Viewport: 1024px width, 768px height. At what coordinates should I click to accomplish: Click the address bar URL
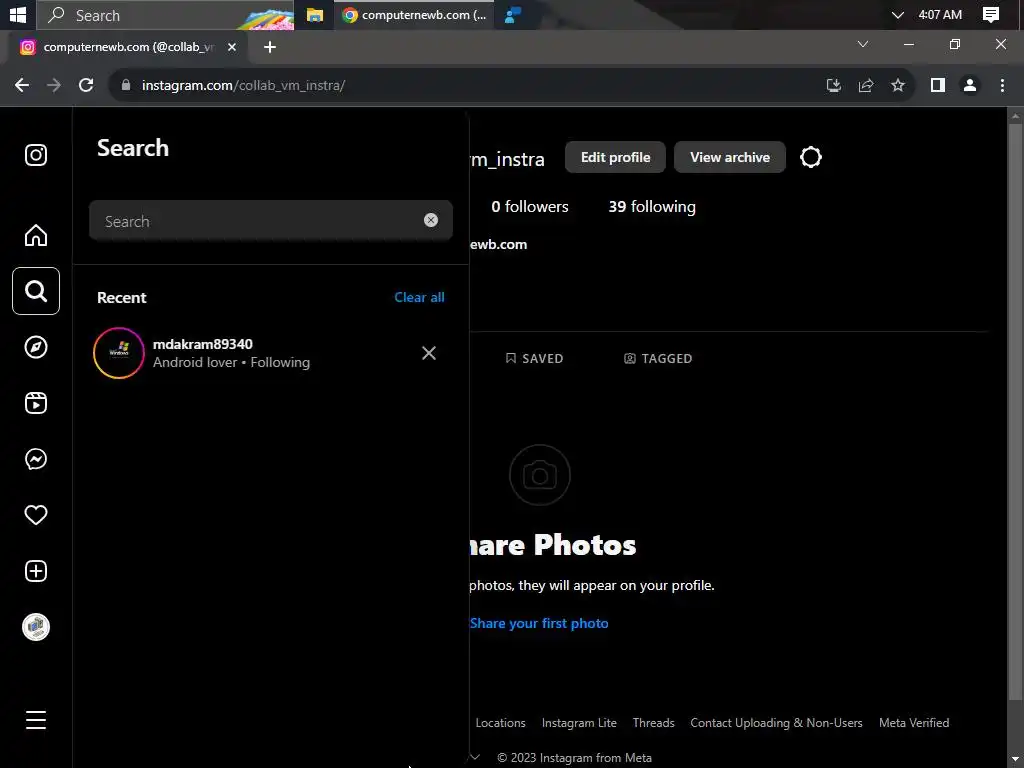click(243, 86)
